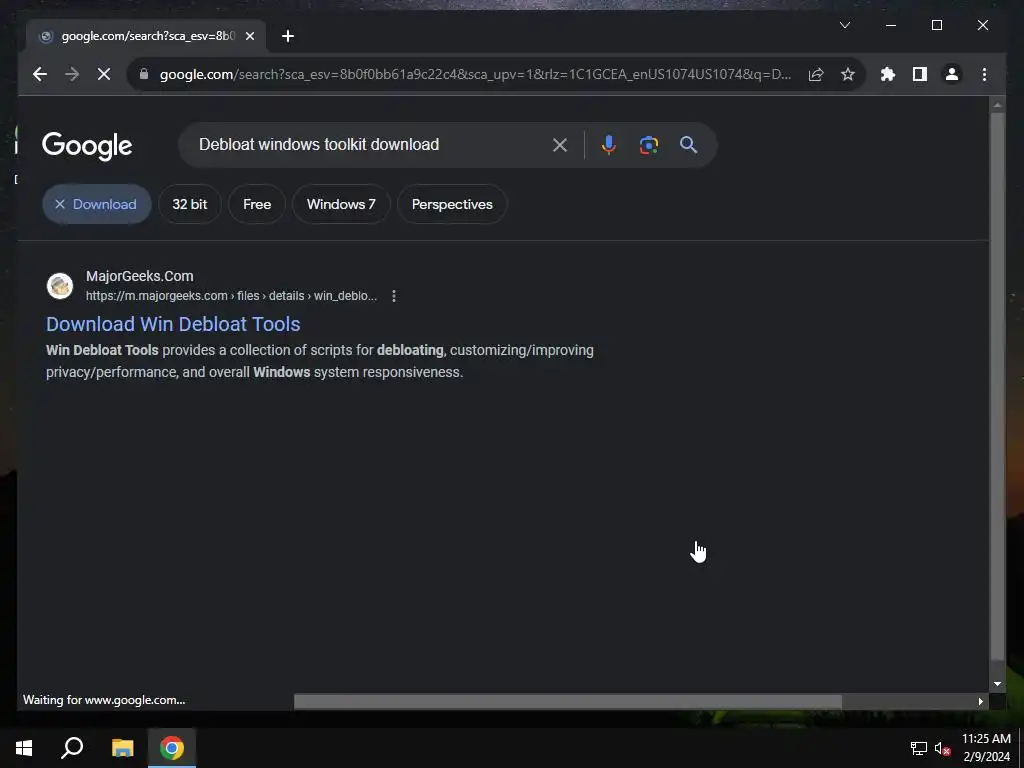Open the clock showing 11:25 AM
Screen dimensions: 1024x768
pos(986,748)
